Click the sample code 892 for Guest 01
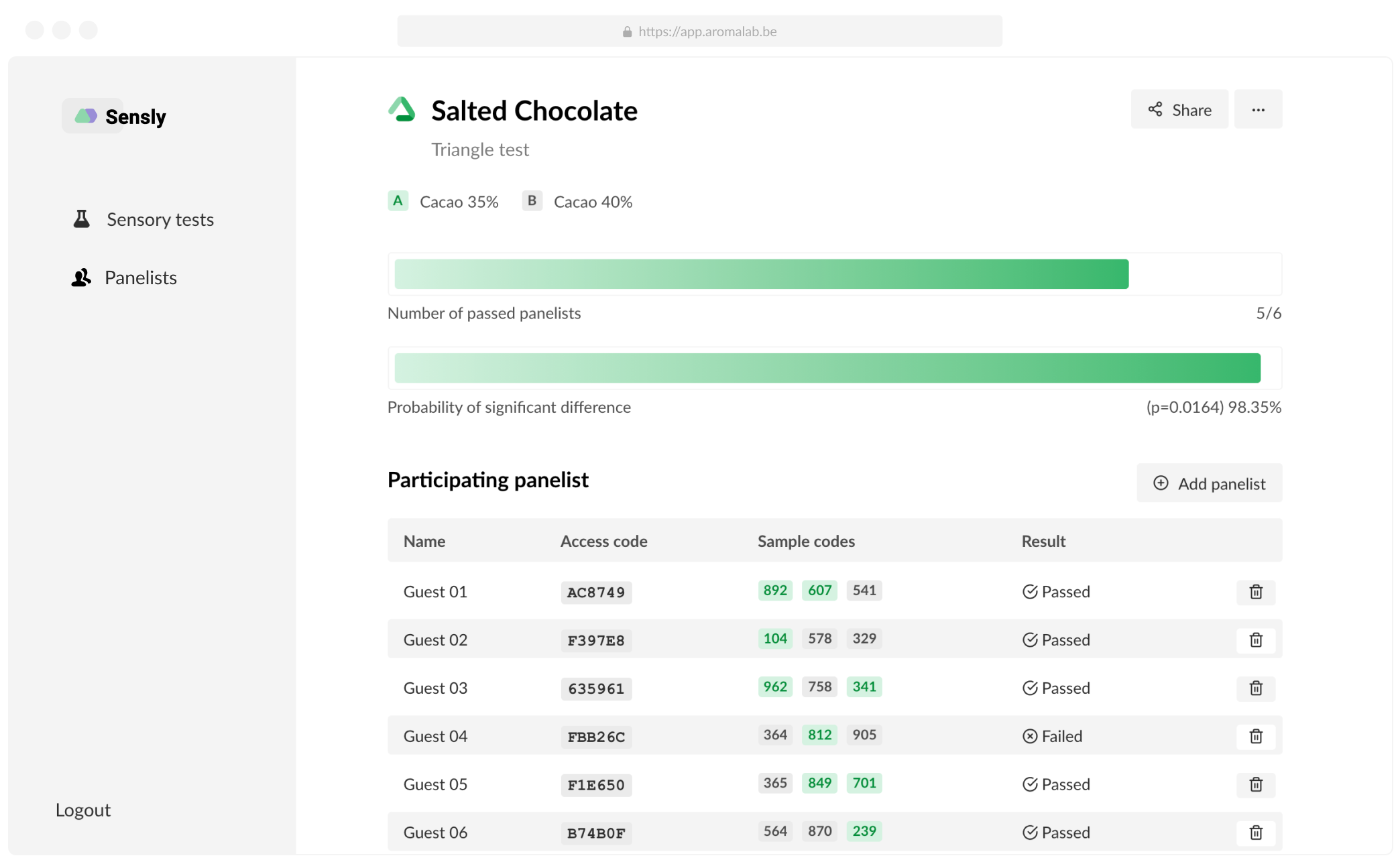Image resolution: width=1400 pixels, height=862 pixels. [774, 591]
